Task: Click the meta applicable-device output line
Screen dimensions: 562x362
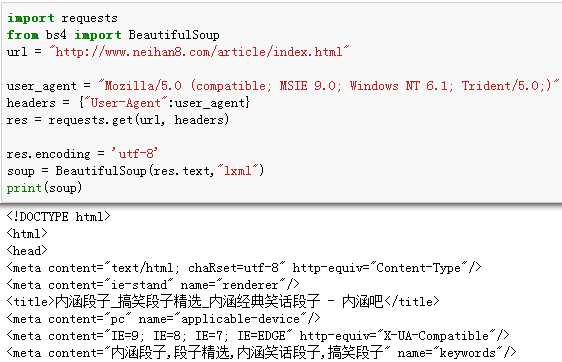Action: click(163, 319)
